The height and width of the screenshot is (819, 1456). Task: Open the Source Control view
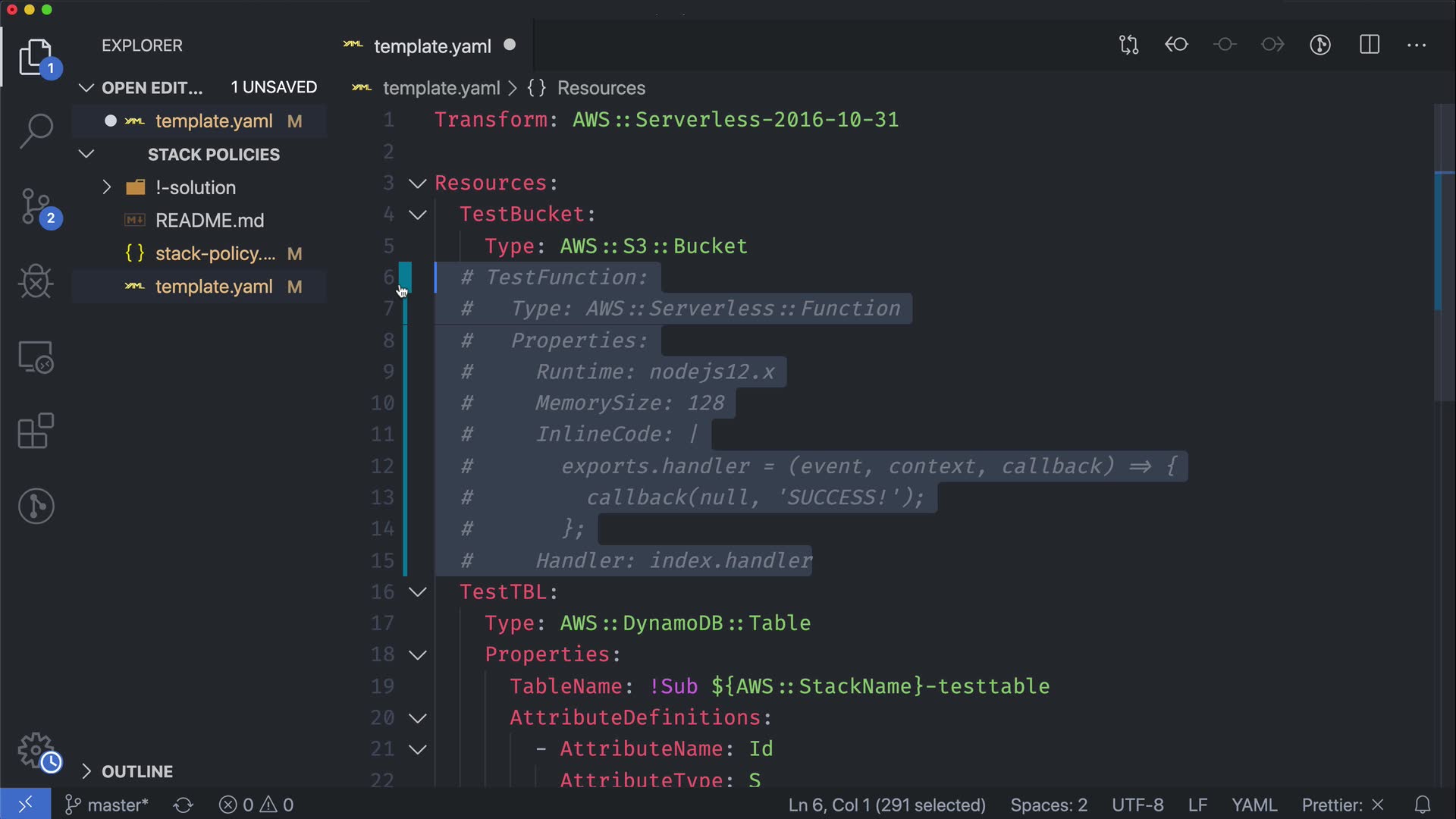[x=36, y=206]
